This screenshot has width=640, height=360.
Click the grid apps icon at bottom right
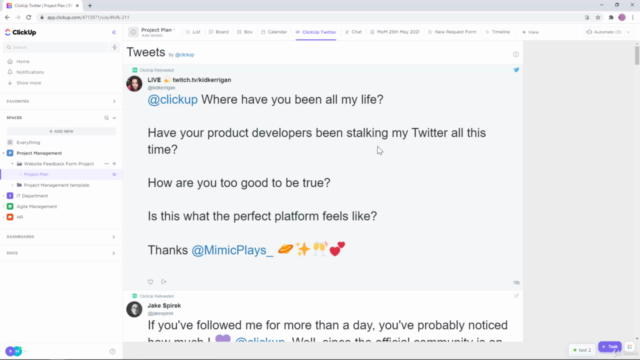[630, 347]
